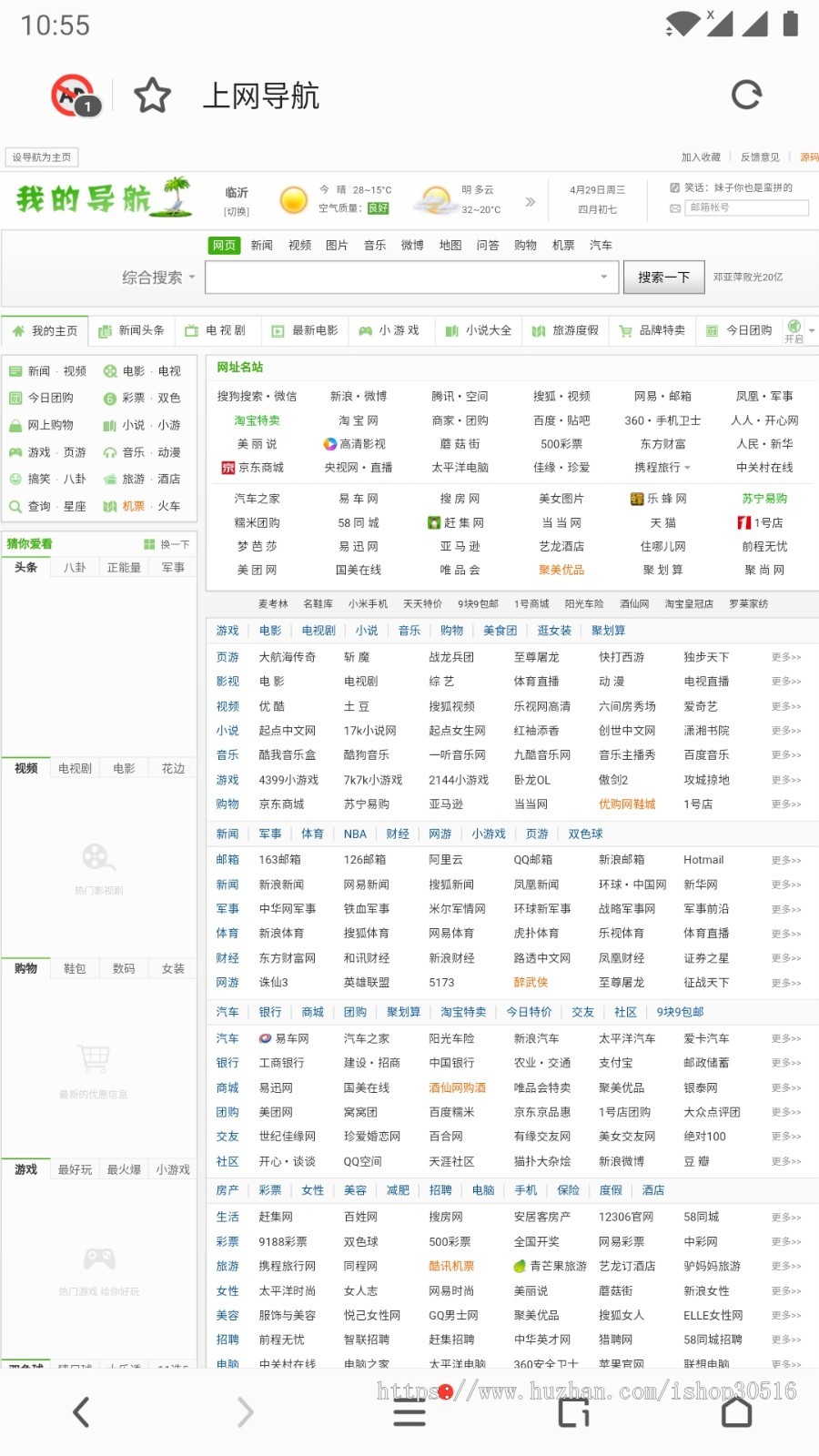Image resolution: width=819 pixels, height=1456 pixels.
Task: Click the sunny weather icon for today
Action: coord(293,199)
